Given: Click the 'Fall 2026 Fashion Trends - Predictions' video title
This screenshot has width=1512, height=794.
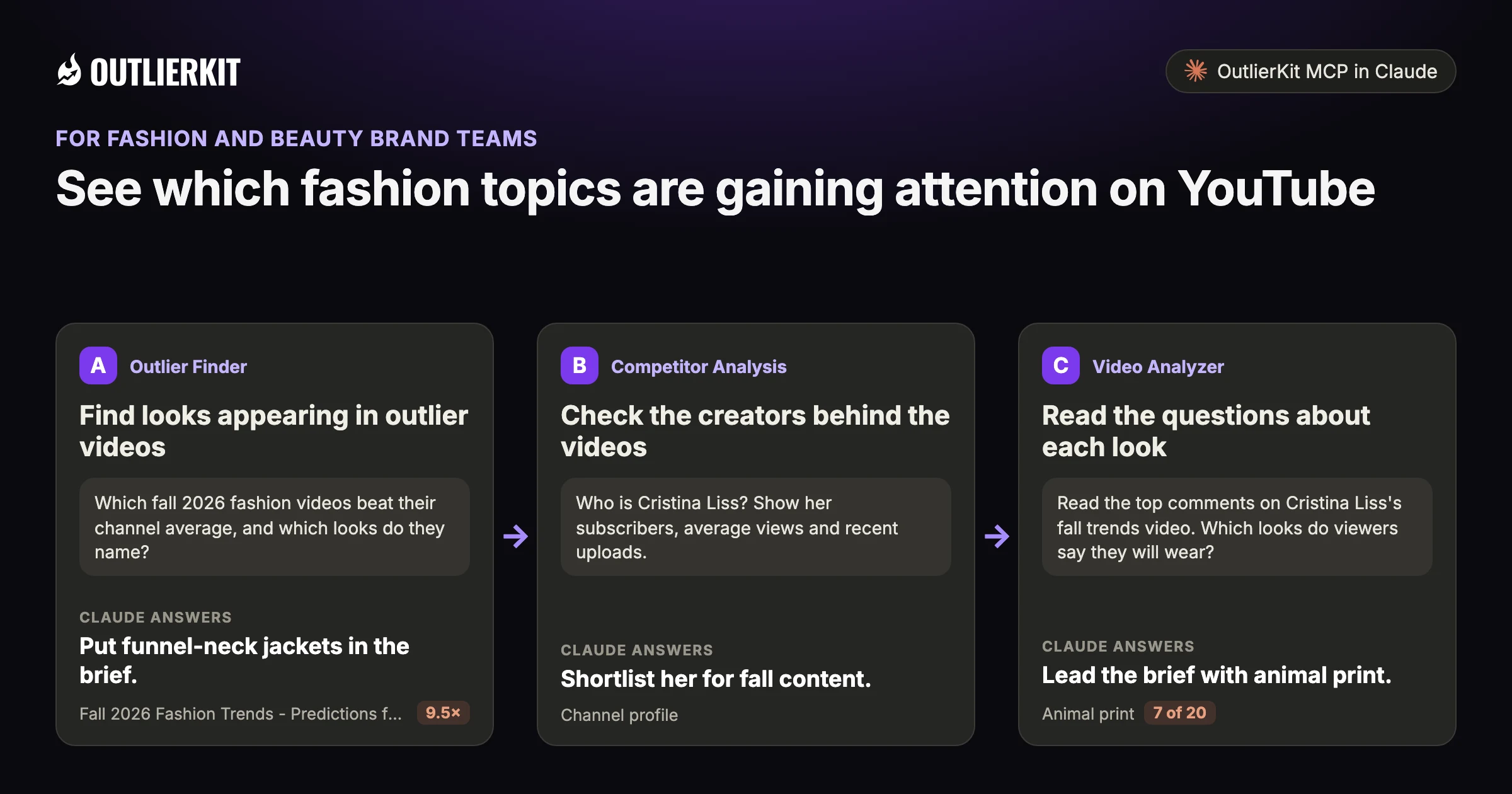Looking at the screenshot, I should pos(241,714).
